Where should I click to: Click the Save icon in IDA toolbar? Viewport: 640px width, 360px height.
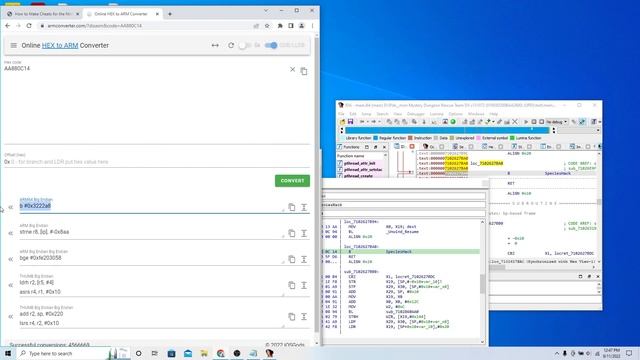(350, 122)
